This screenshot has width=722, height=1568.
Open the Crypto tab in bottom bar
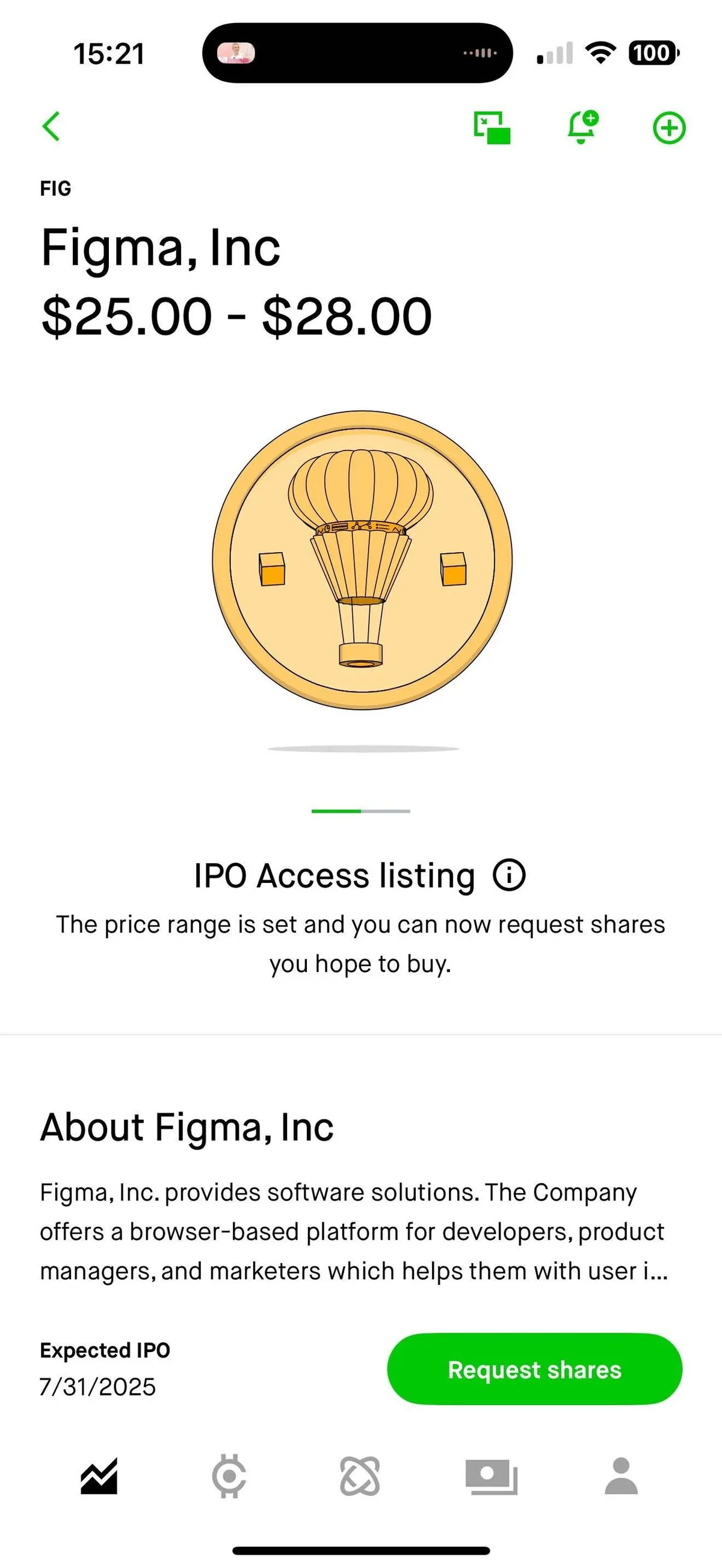pyautogui.click(x=229, y=1475)
